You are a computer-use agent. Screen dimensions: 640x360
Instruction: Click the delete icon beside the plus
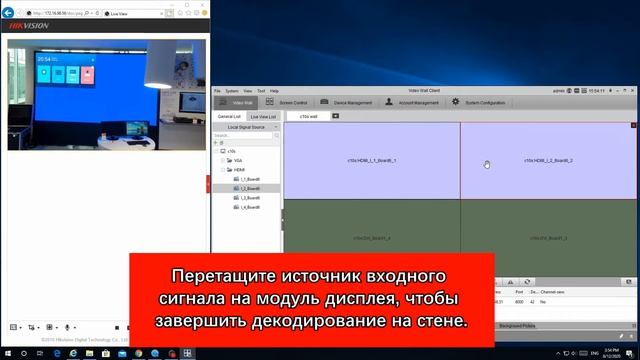[x=222, y=143]
